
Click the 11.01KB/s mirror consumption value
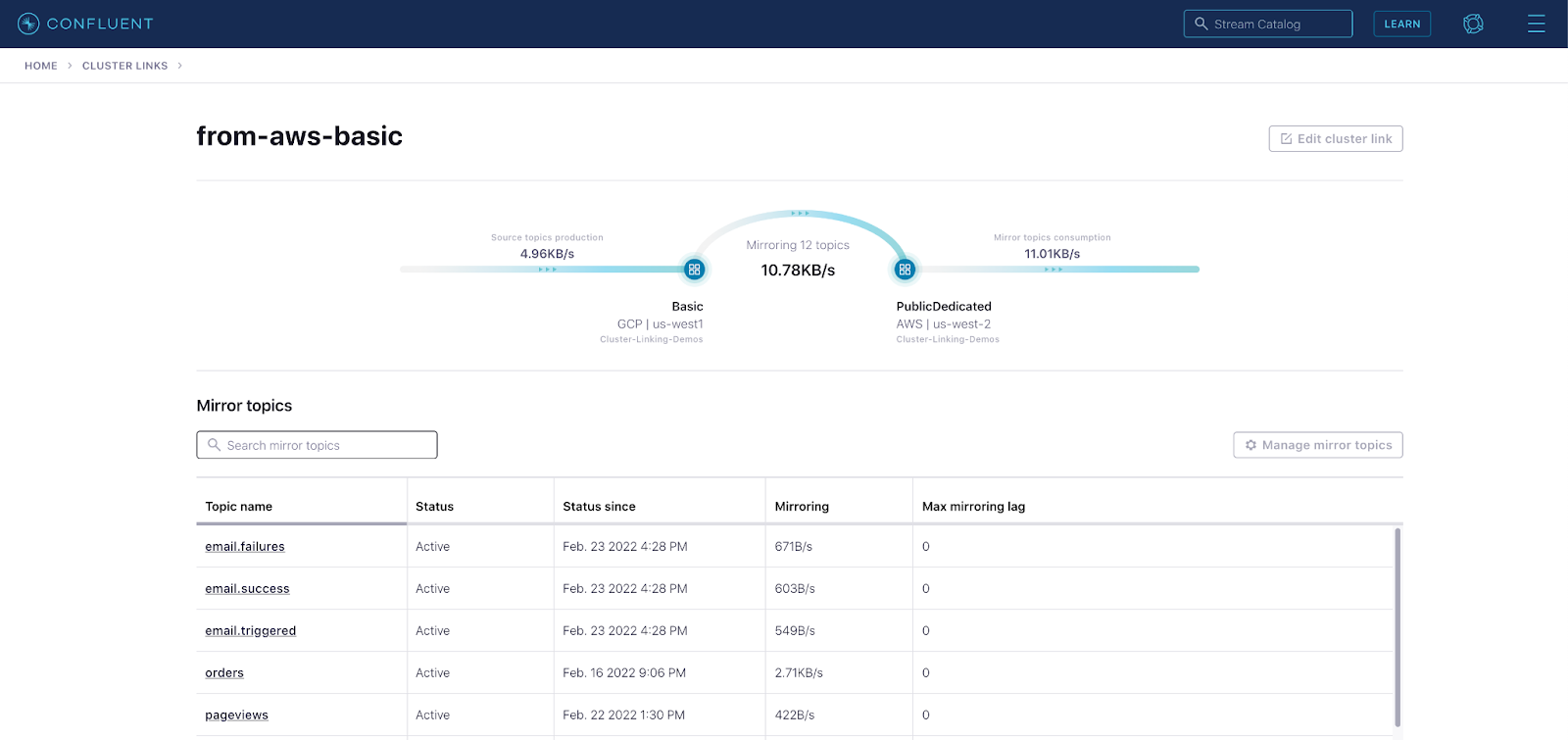pos(1053,254)
